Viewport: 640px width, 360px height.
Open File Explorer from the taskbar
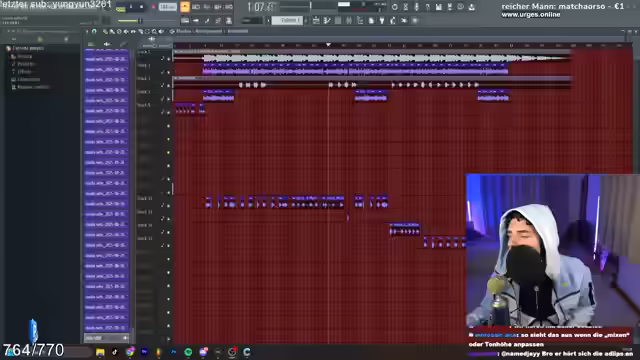pos(100,352)
